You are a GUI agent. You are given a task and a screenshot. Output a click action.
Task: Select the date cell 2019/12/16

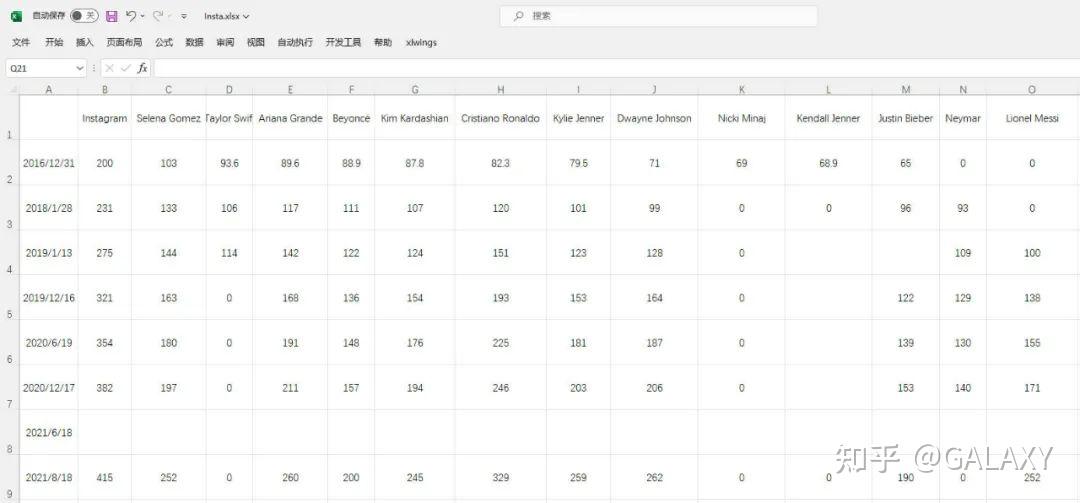[x=48, y=298]
